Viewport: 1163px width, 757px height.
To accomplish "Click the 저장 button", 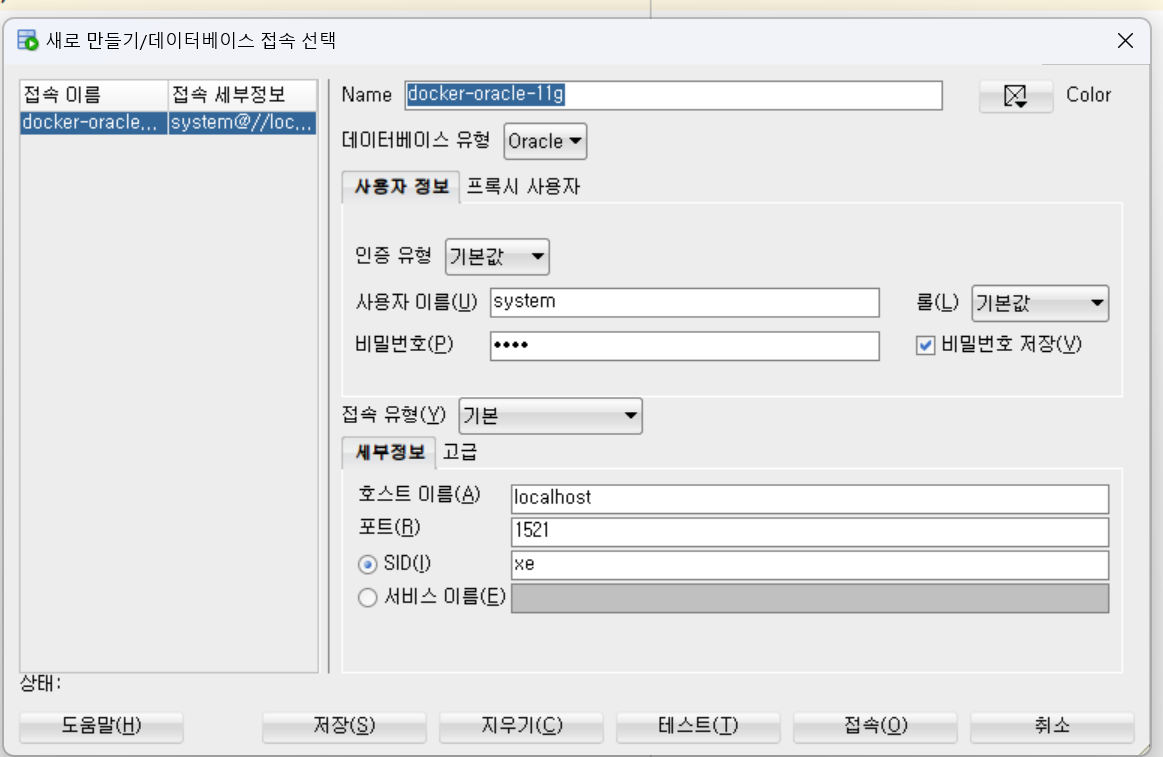I will point(344,725).
